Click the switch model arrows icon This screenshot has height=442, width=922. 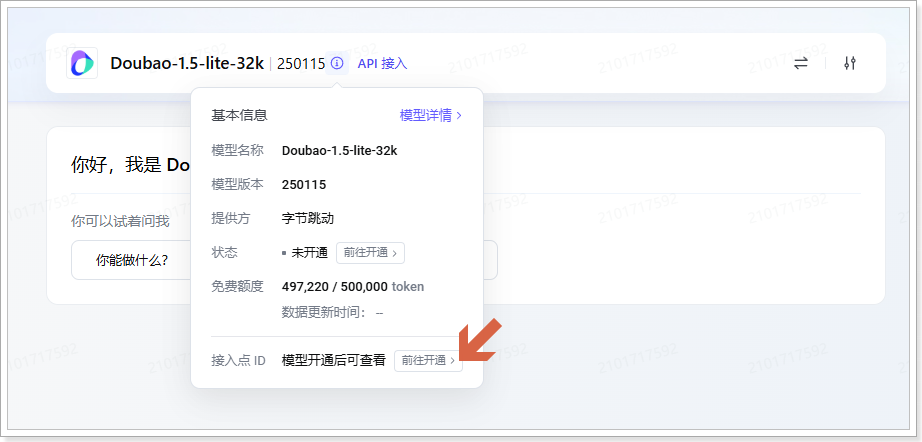(801, 63)
